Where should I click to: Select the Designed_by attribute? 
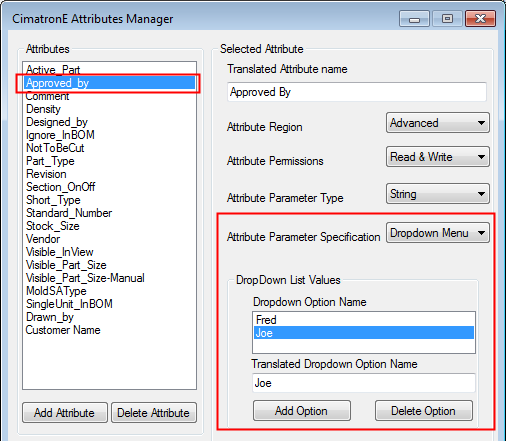(x=57, y=122)
